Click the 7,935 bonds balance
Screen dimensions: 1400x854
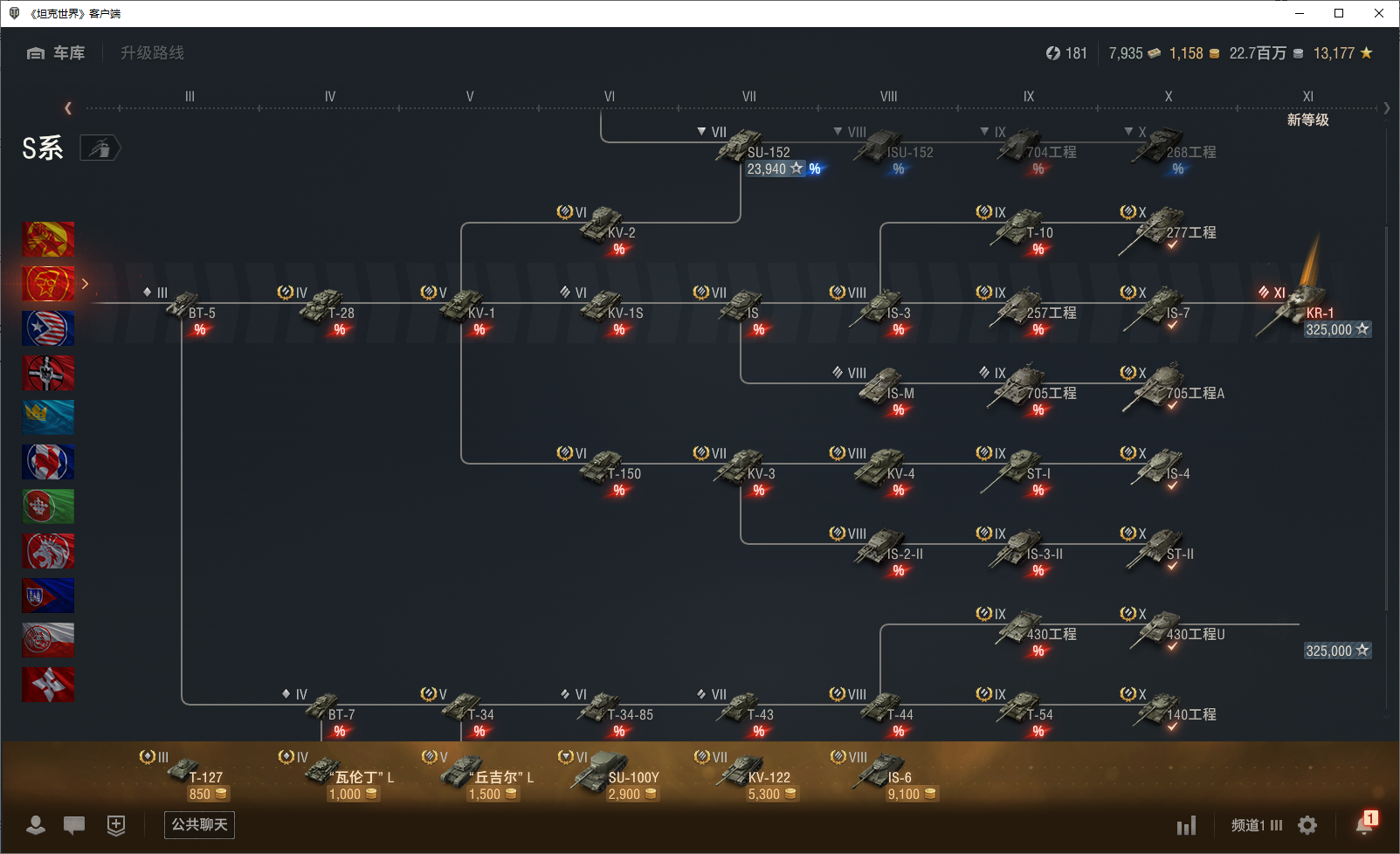click(x=1134, y=53)
